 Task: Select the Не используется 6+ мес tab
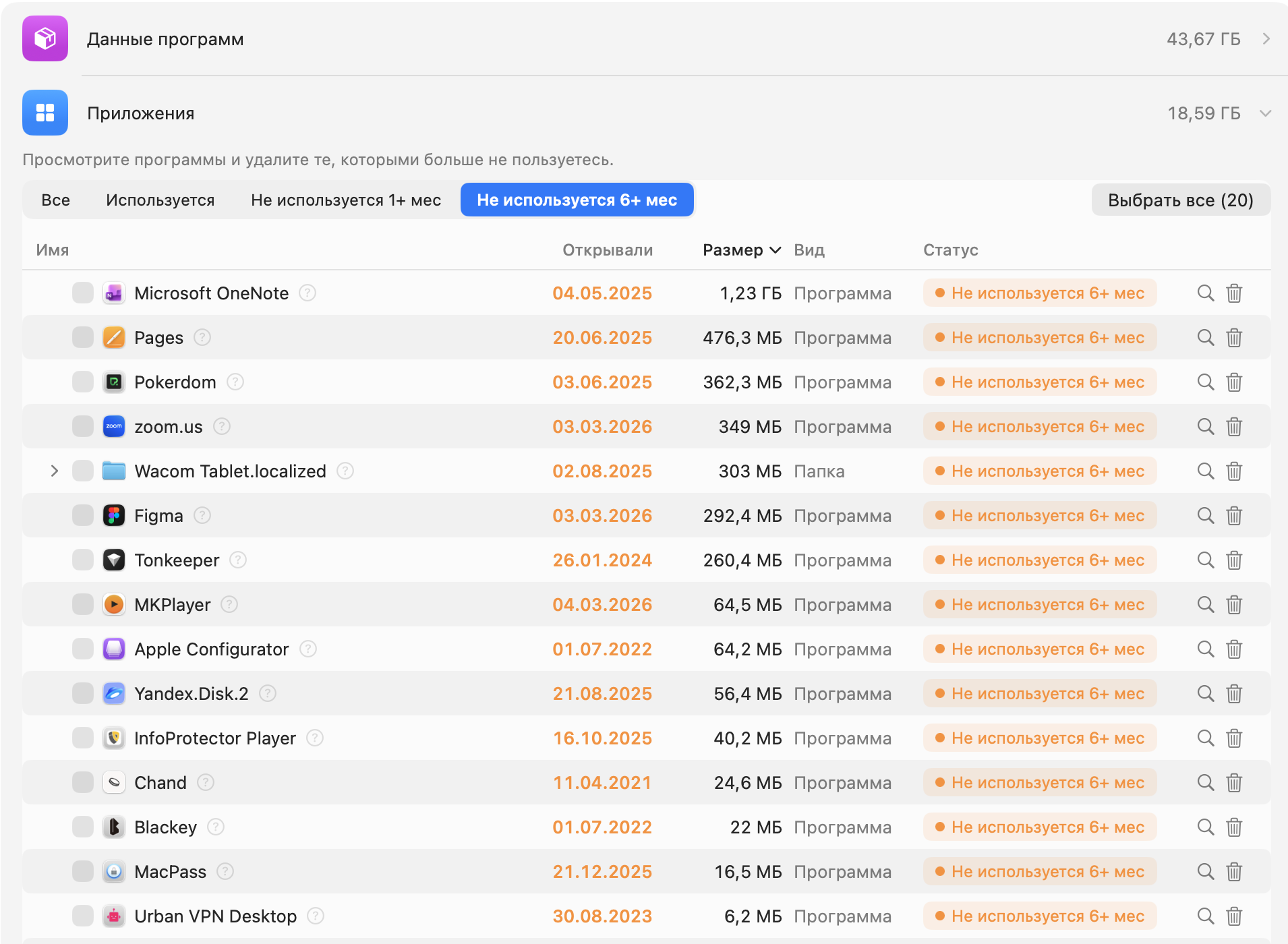577,200
